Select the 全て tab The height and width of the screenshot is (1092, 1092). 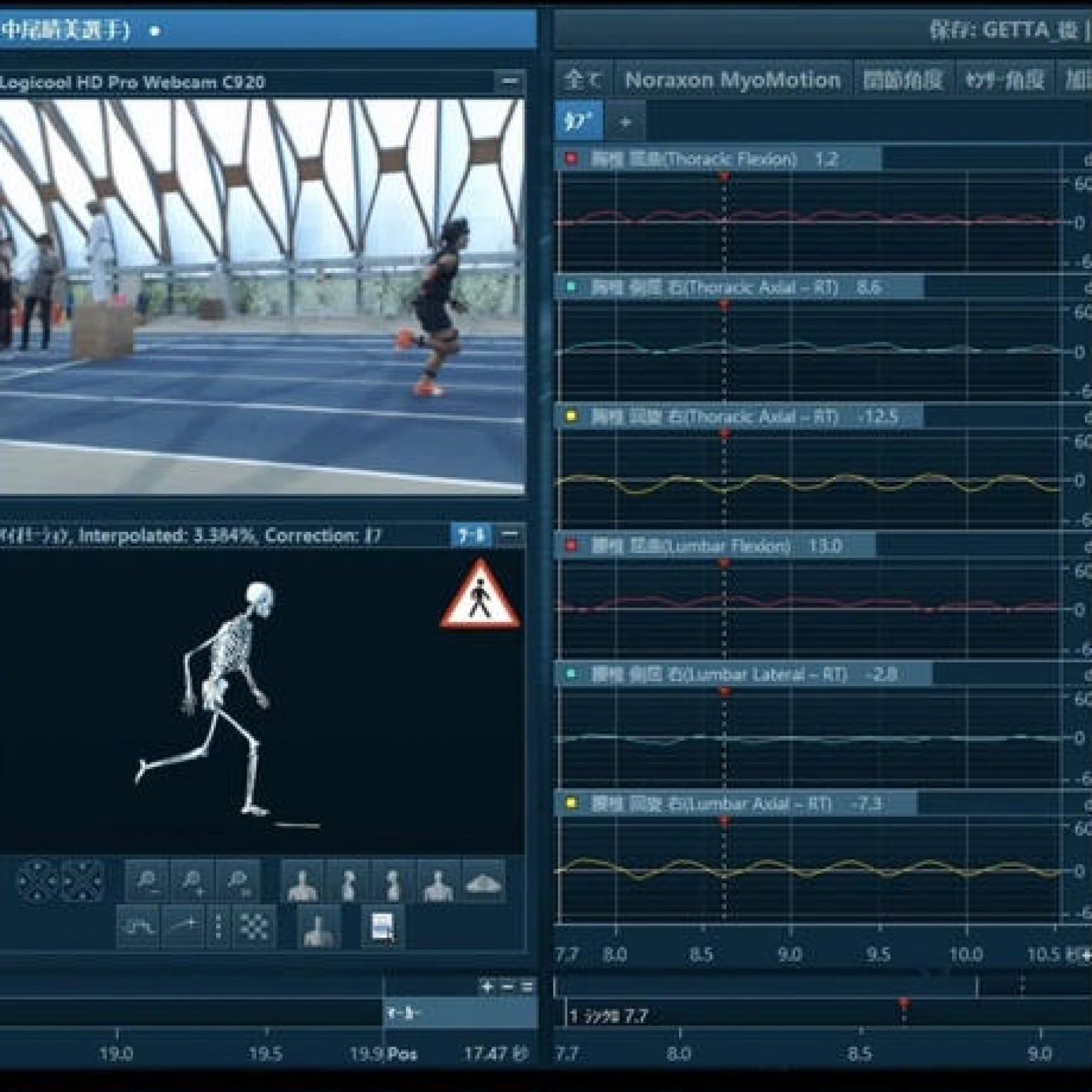coord(583,80)
